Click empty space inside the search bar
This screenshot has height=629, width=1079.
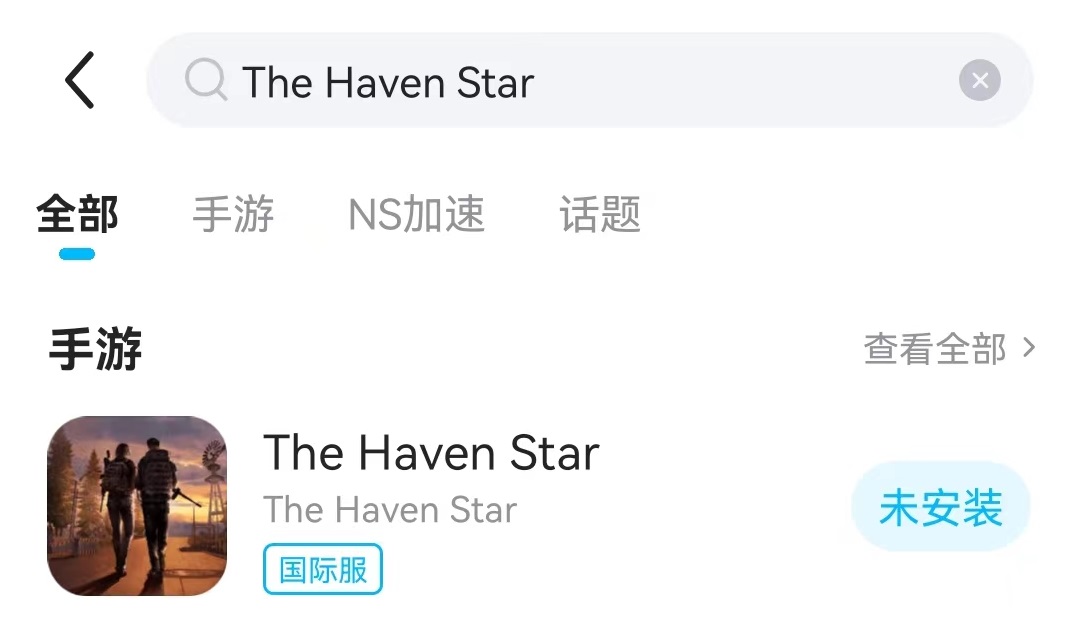tap(743, 81)
